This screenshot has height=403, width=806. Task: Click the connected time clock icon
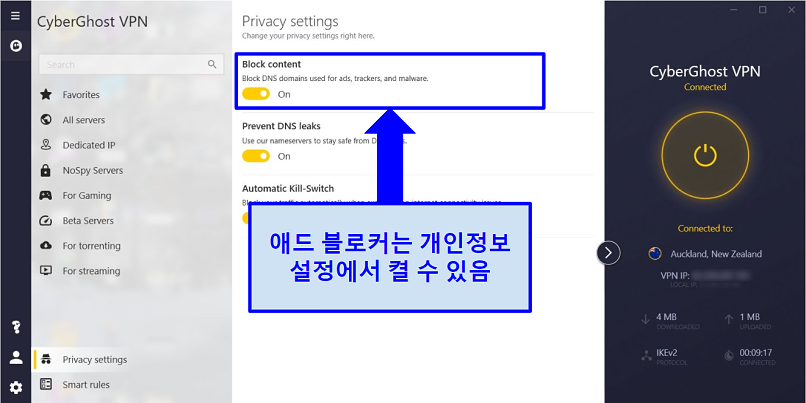tap(729, 355)
